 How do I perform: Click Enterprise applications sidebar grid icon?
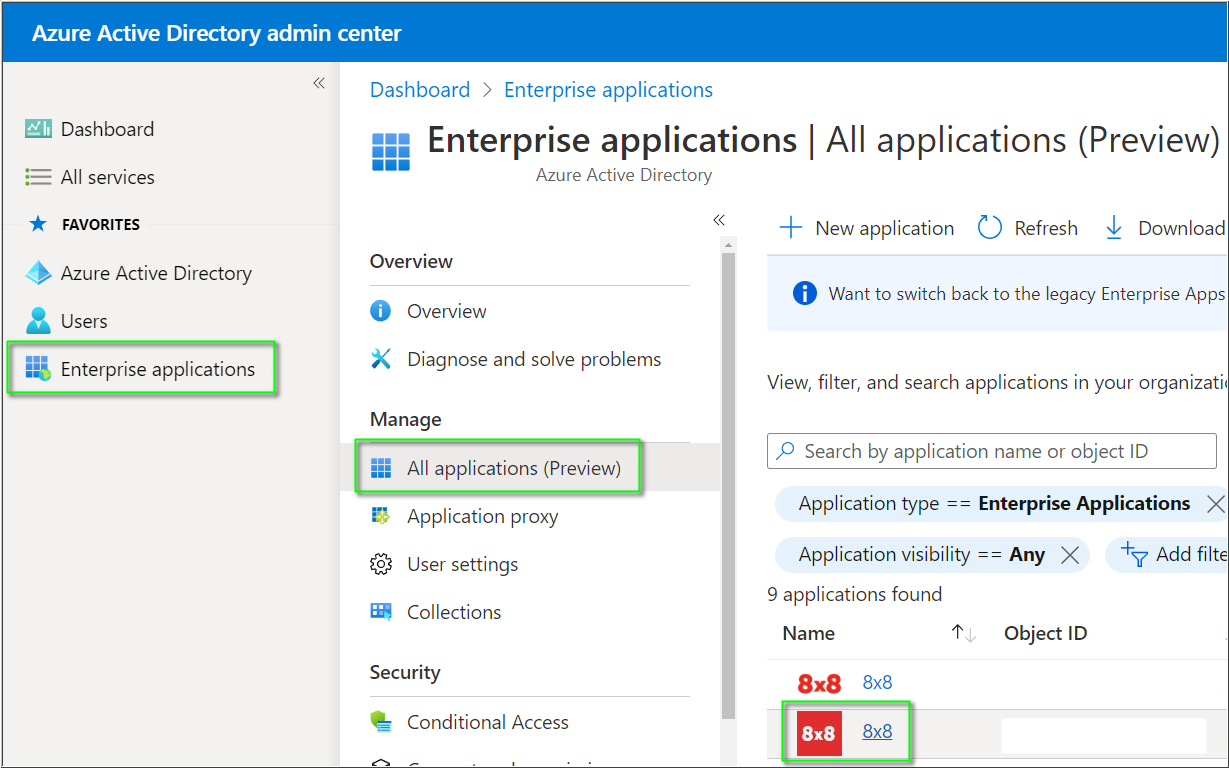point(38,368)
